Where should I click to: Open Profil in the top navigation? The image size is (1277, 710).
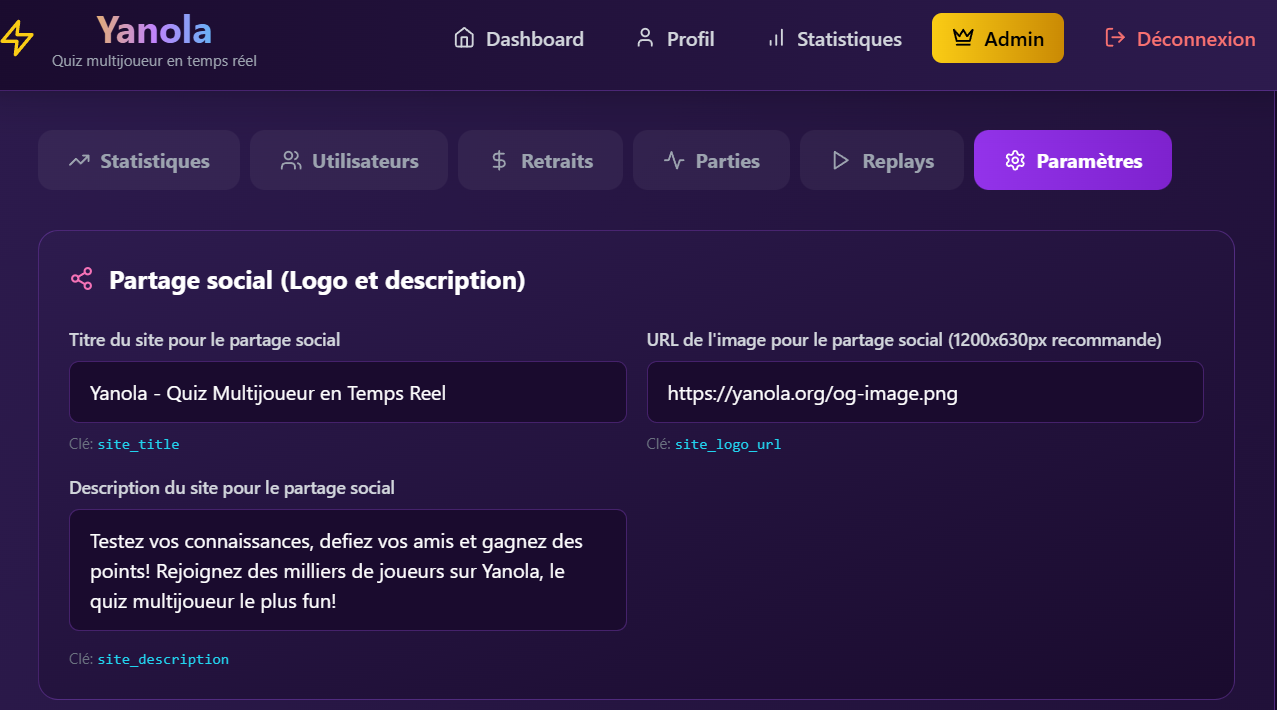[x=690, y=39]
